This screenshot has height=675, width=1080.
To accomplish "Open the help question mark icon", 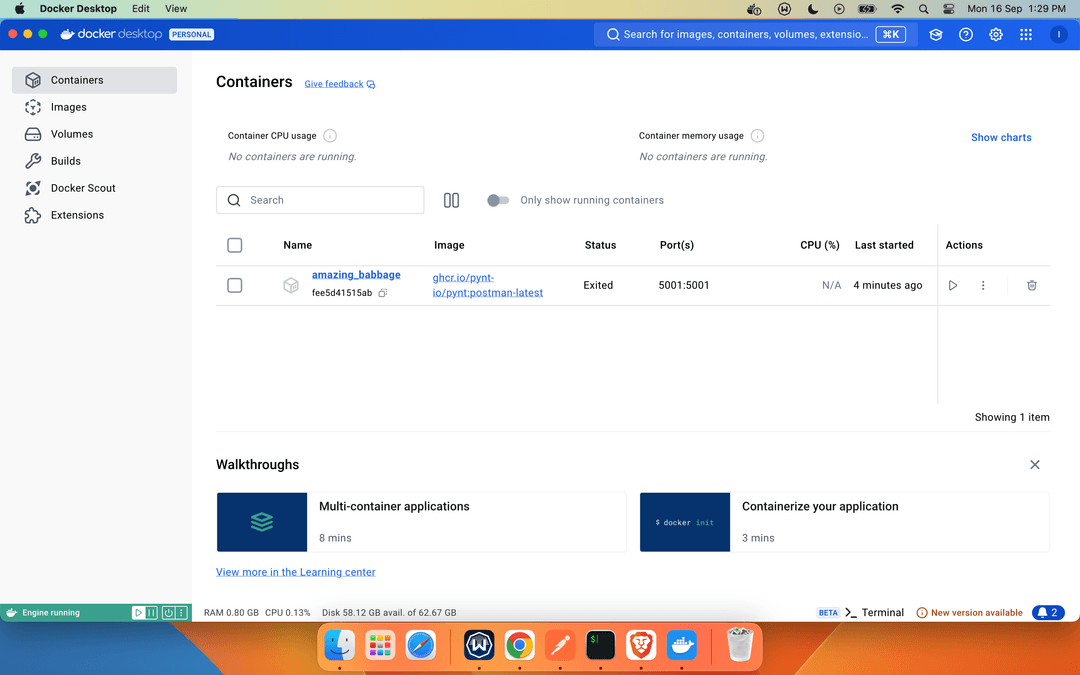I will point(965,34).
